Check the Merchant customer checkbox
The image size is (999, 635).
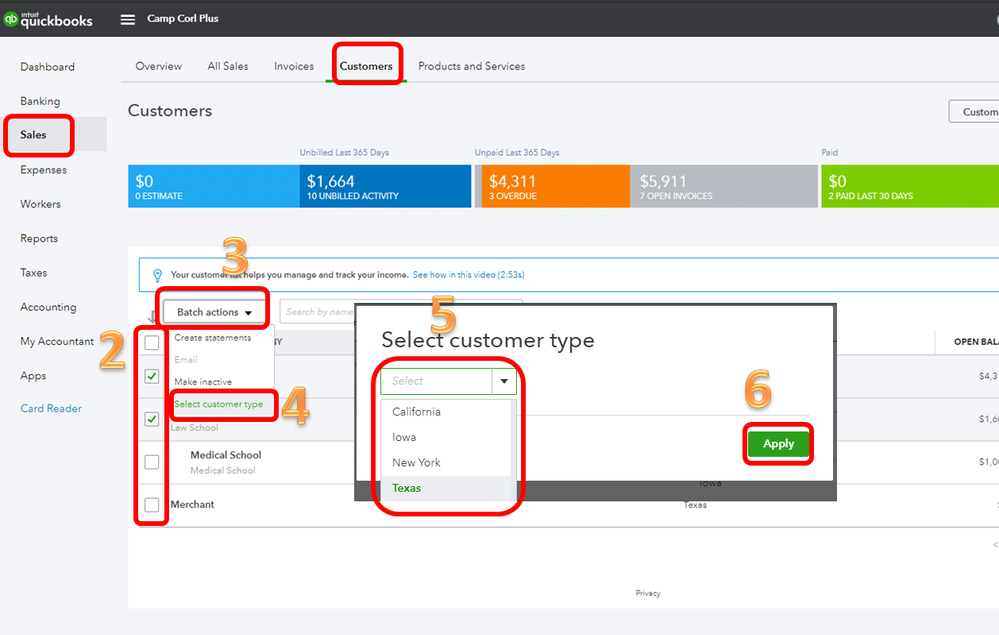[152, 505]
